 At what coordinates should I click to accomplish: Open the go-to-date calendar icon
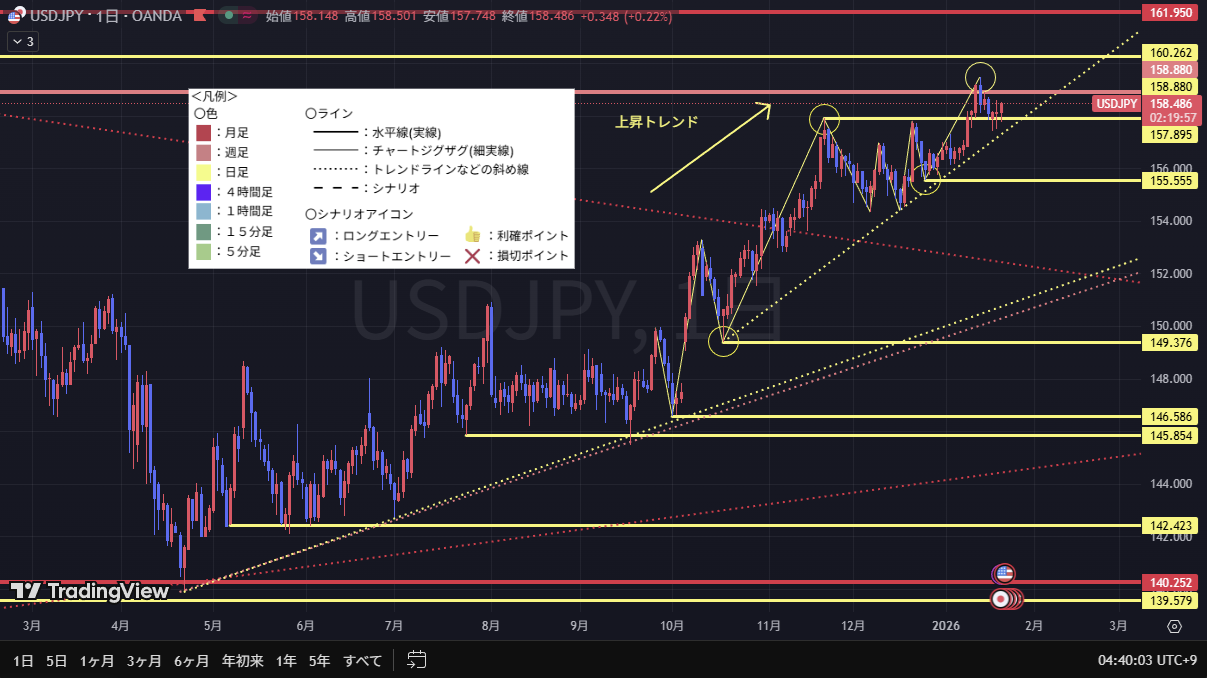pyautogui.click(x=418, y=660)
